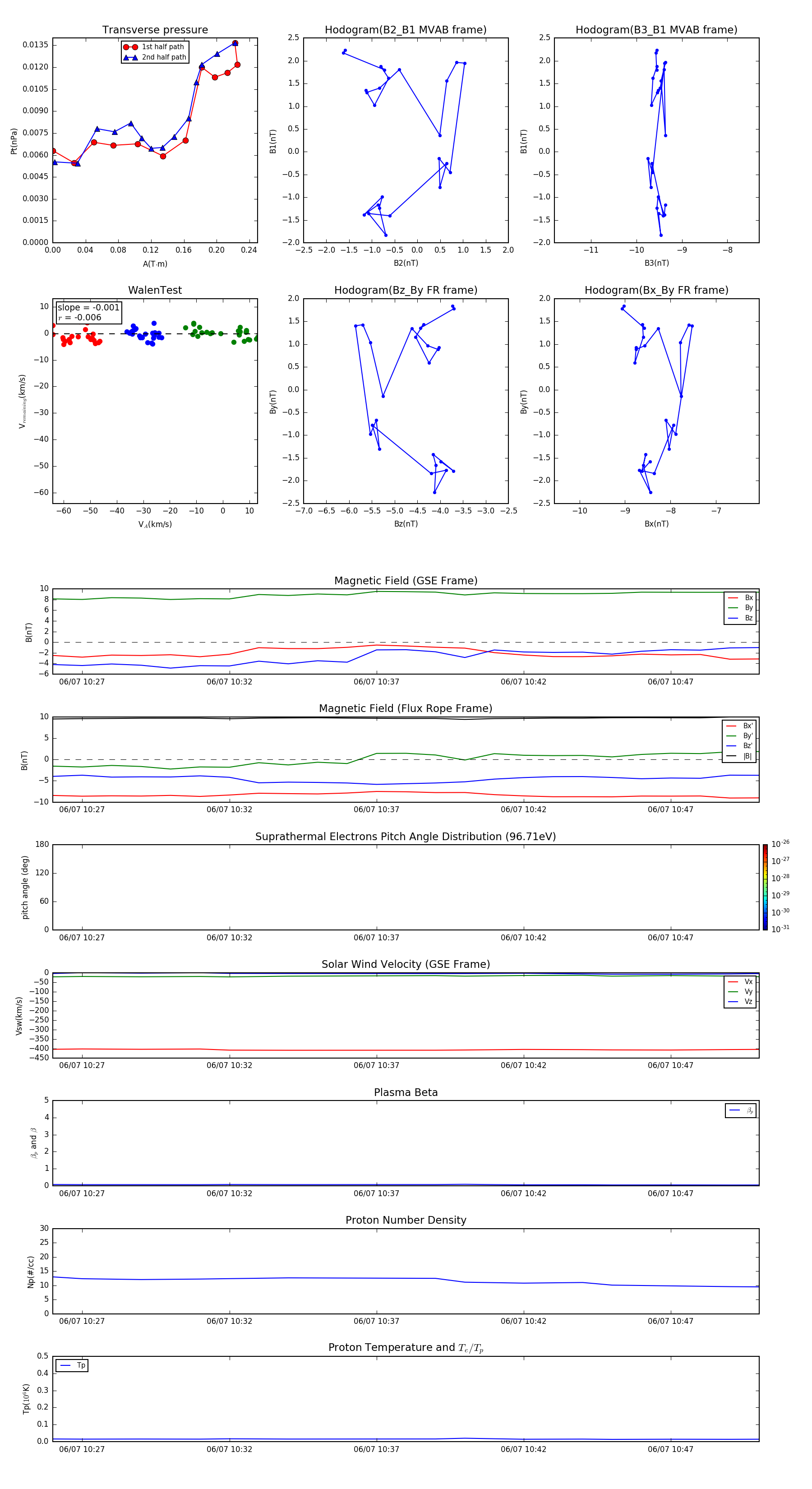
Task: Click the 'V_A(km/s)' axis label in WalenTest
Action: click(155, 525)
